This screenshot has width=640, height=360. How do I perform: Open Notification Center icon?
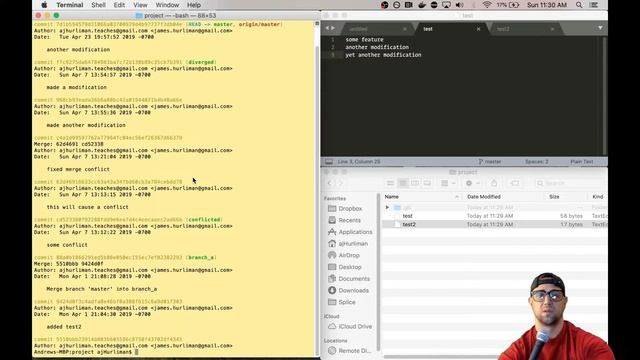(x=594, y=5)
